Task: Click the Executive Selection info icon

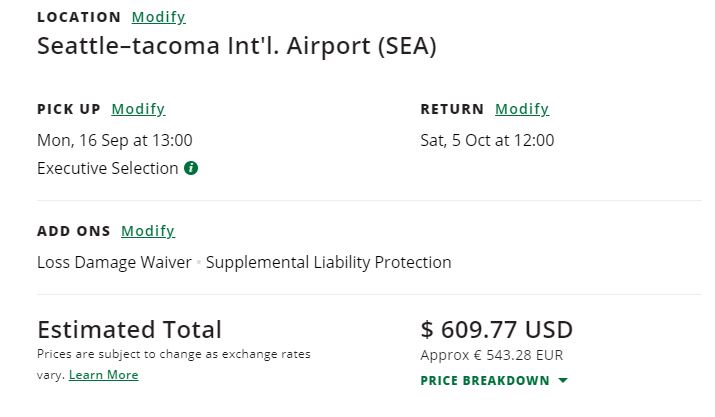Action: click(191, 168)
